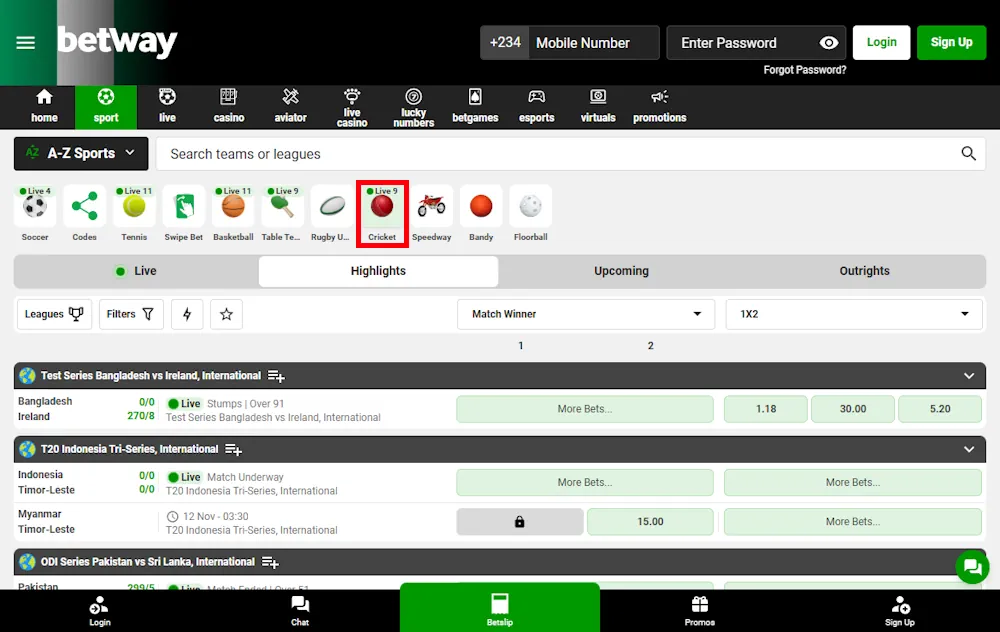Open the green Chat bubble

tap(971, 567)
